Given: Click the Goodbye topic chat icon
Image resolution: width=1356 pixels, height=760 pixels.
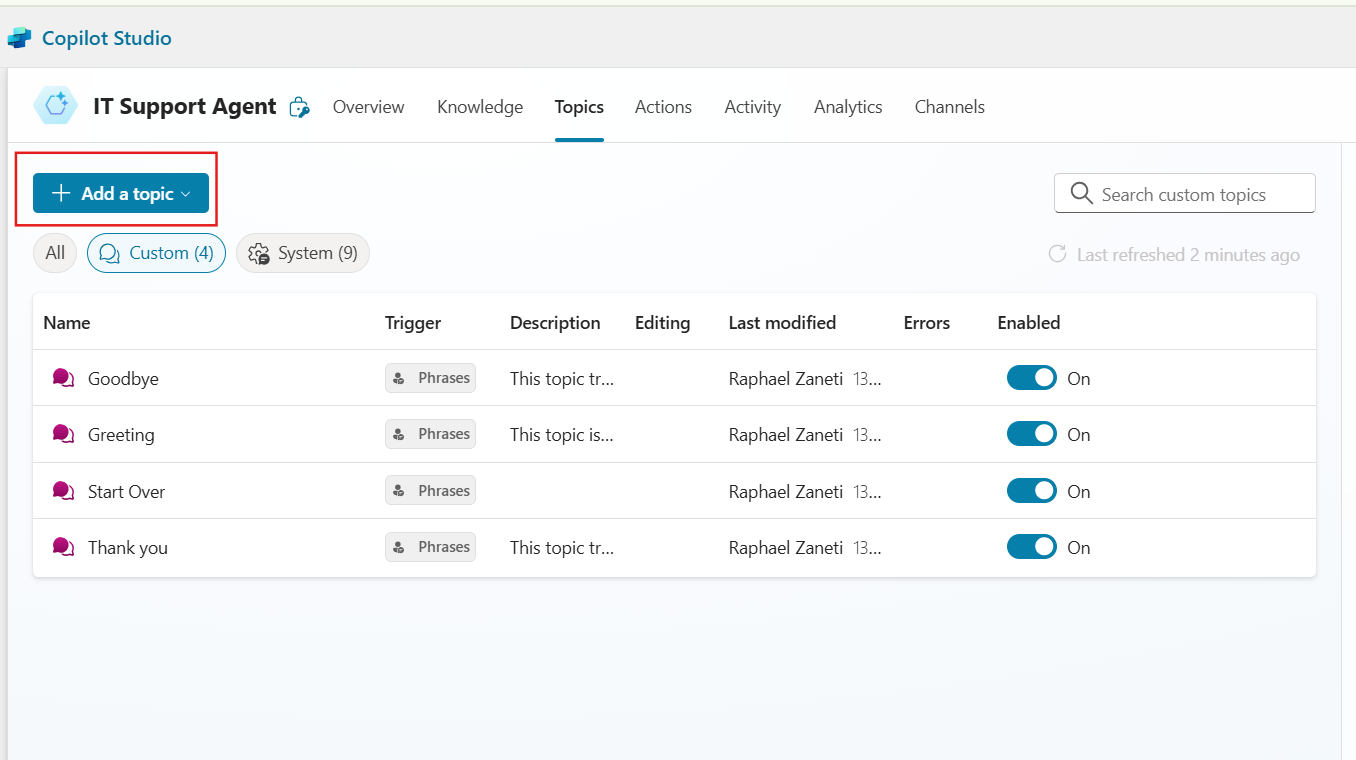Looking at the screenshot, I should 64,378.
